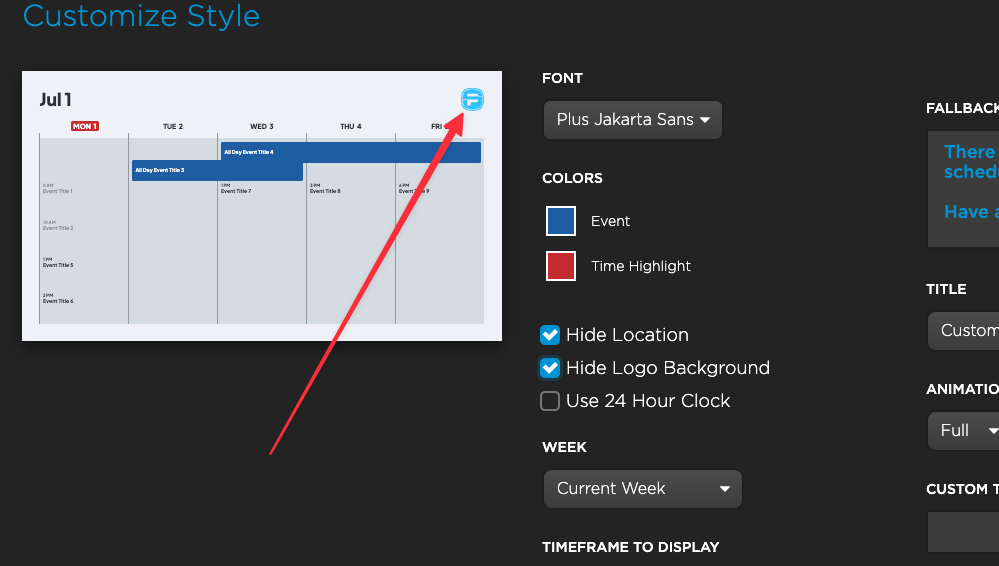Click the blue Event color swatch
Screen dimensions: 999x566
(x=561, y=221)
